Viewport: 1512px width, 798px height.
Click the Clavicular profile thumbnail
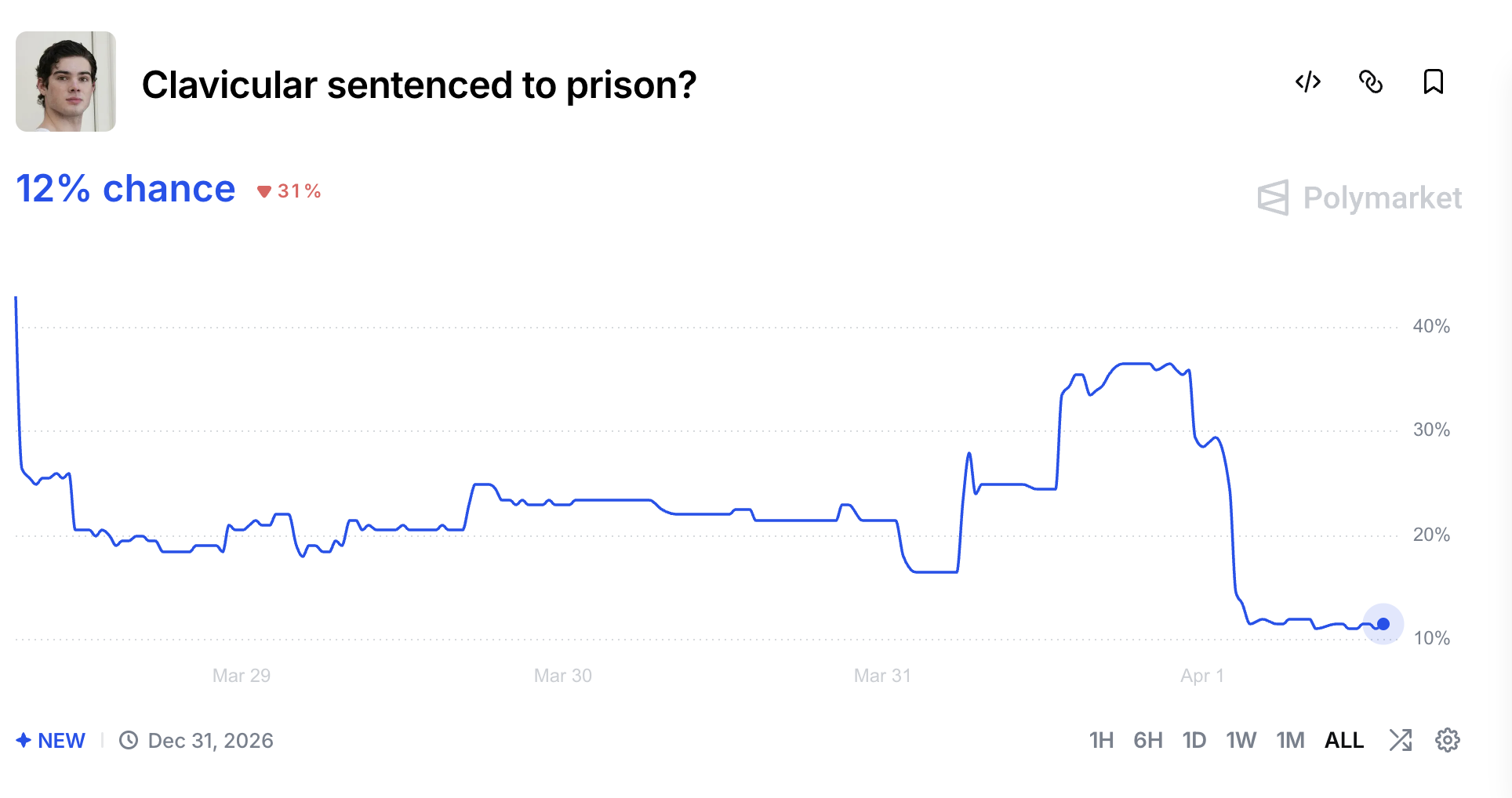(x=66, y=82)
